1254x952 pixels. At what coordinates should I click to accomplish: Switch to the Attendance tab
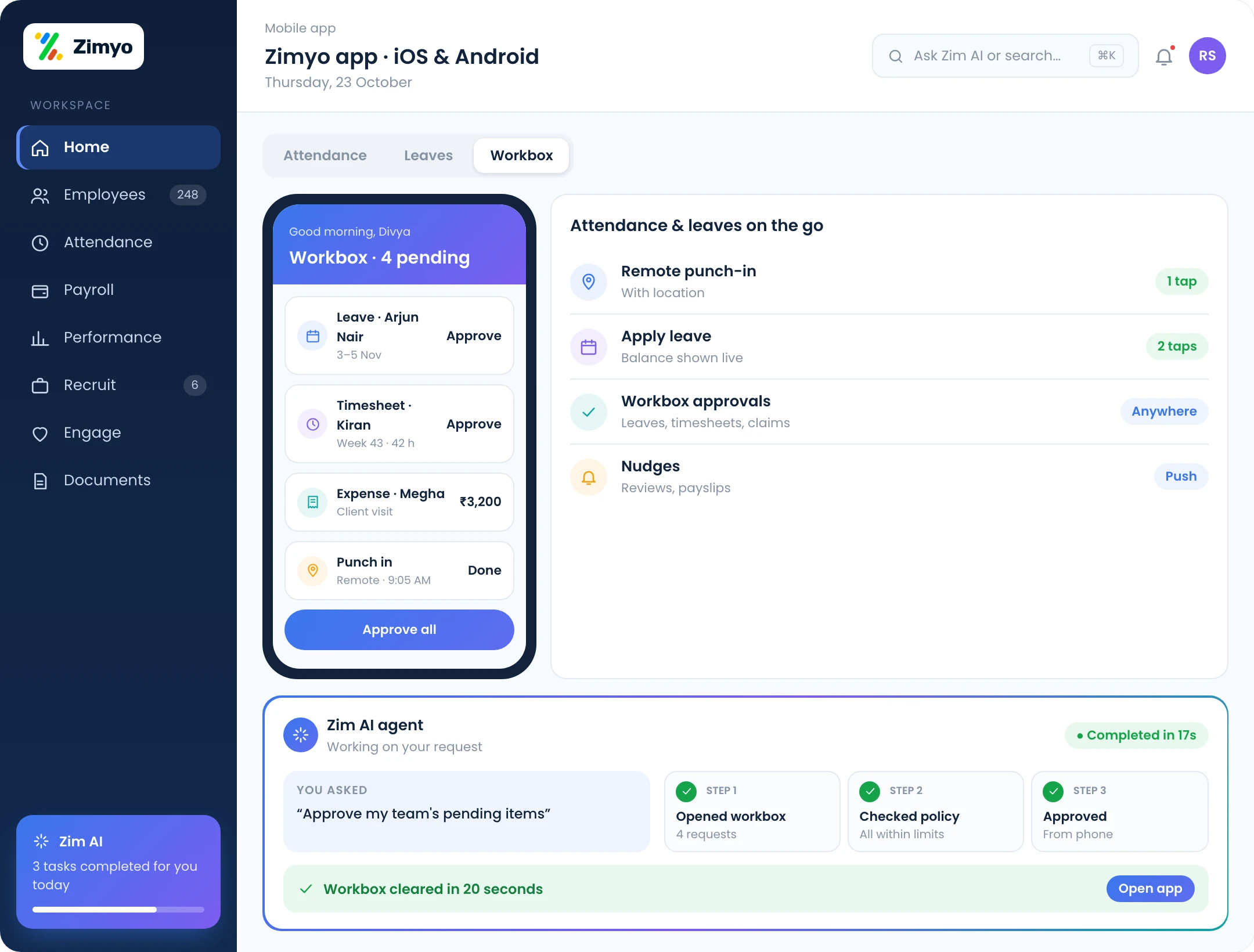click(x=325, y=156)
